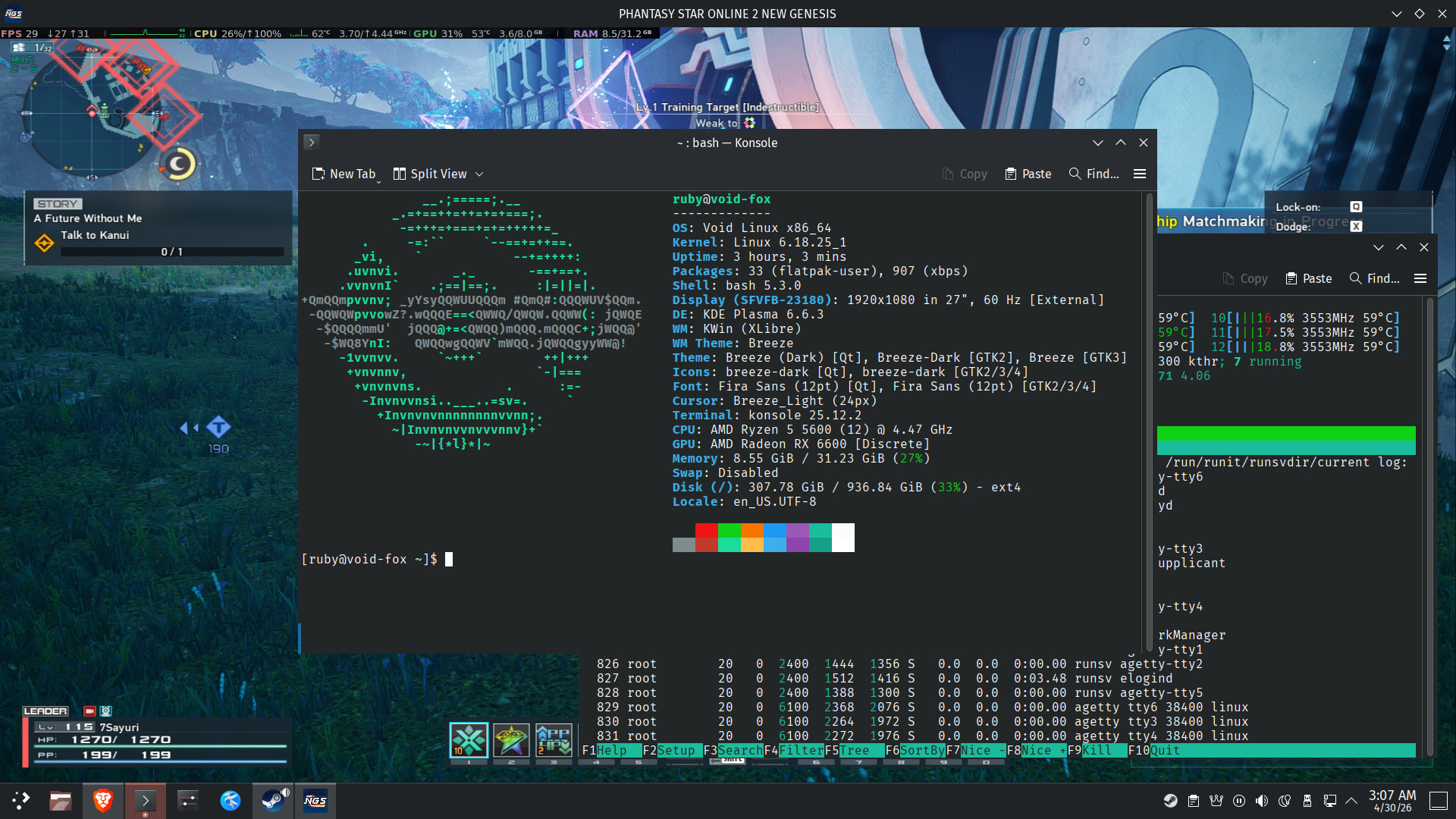The image size is (1456, 819).
Task: Click the Steam icon in the taskbar
Action: [x=273, y=800]
